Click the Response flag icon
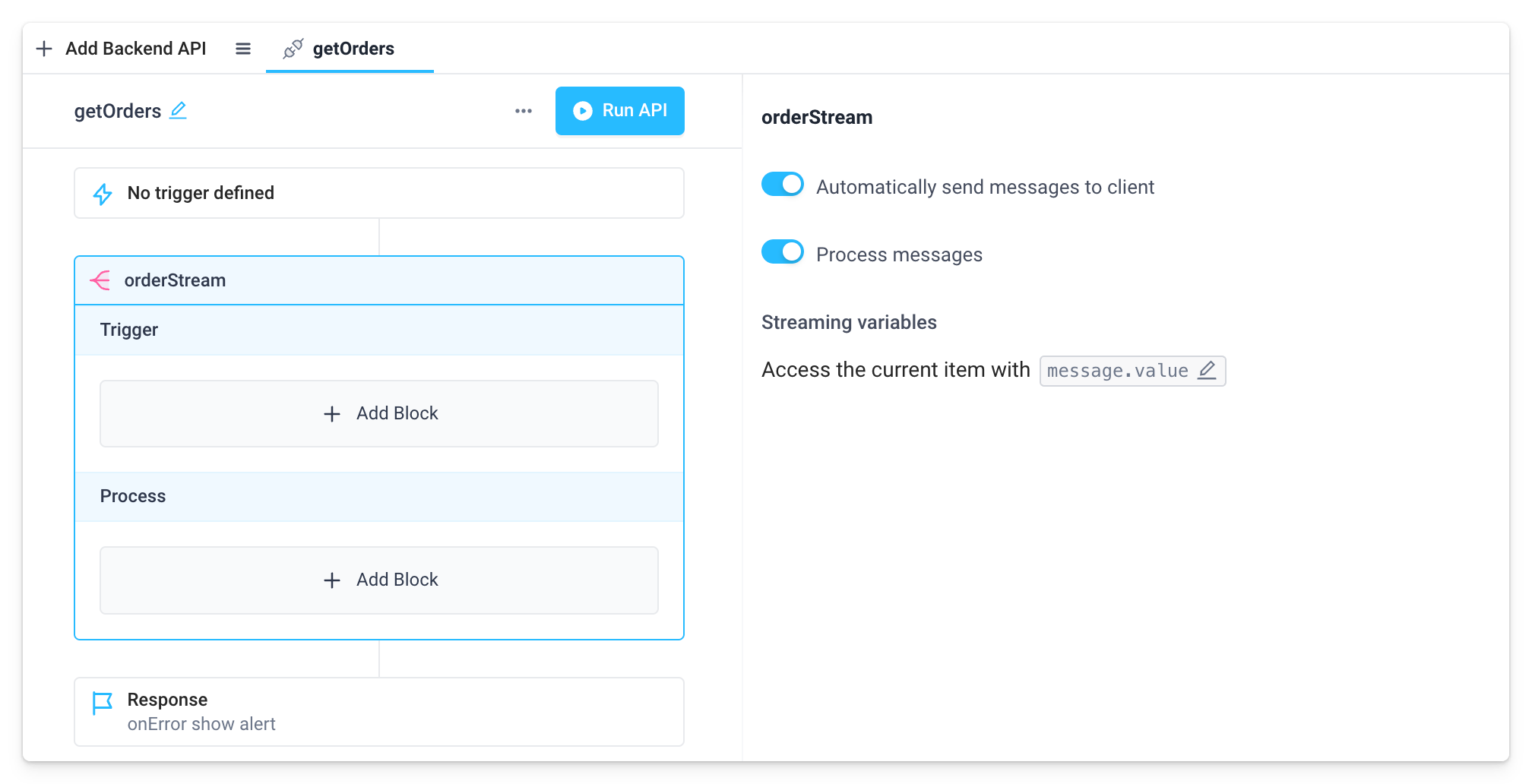Image resolution: width=1532 pixels, height=784 pixels. [102, 703]
